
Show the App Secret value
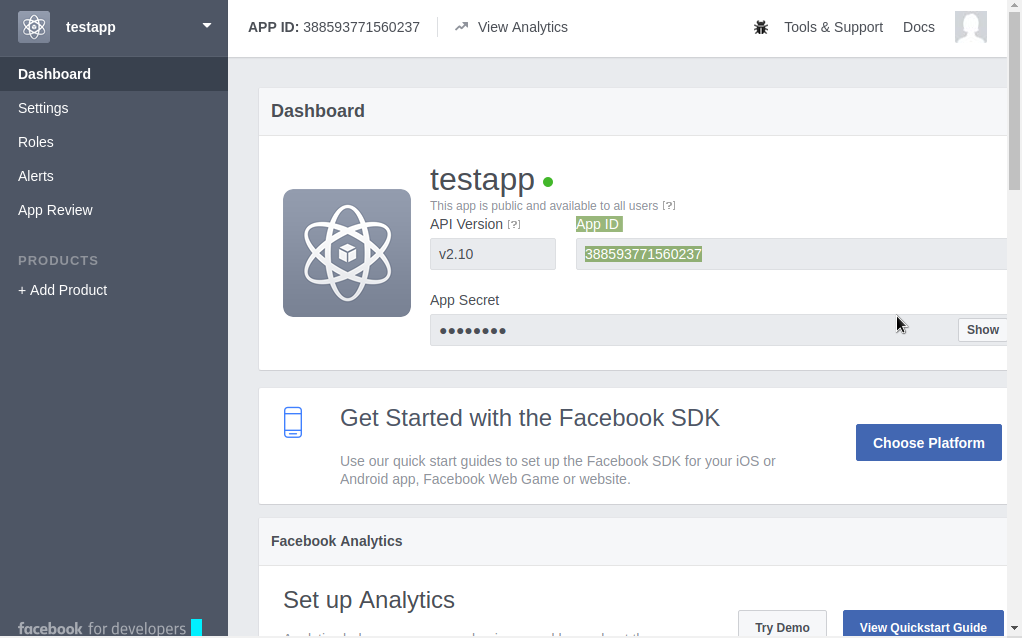(982, 330)
